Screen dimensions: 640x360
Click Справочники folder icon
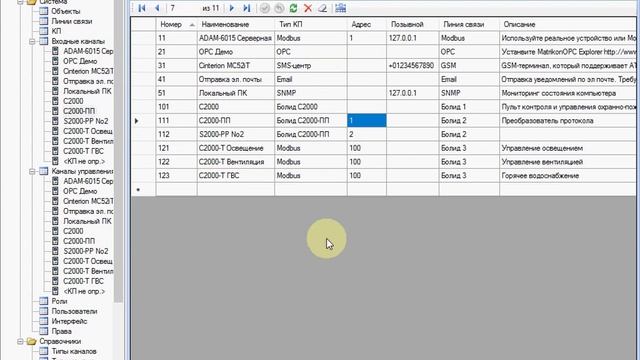pos(31,341)
